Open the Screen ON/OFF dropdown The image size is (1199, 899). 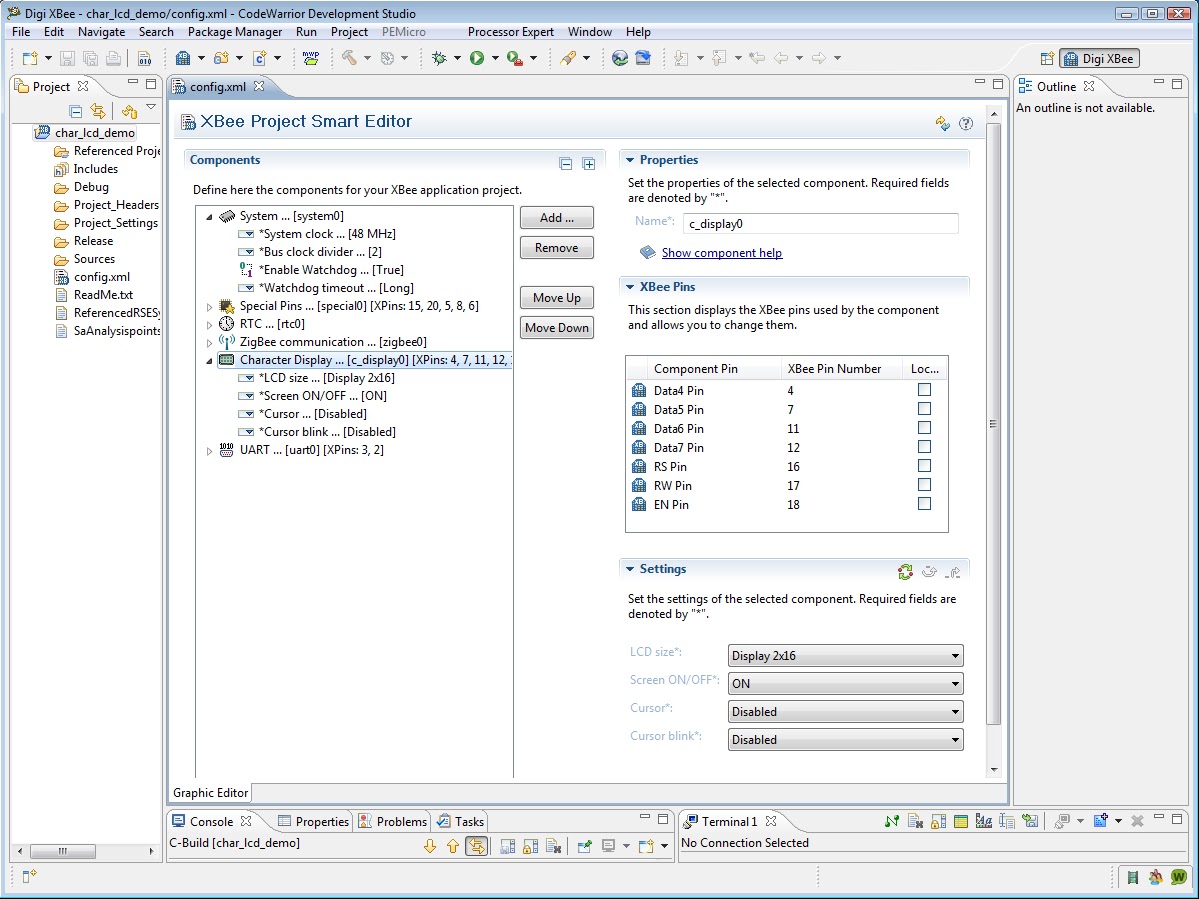(x=845, y=683)
